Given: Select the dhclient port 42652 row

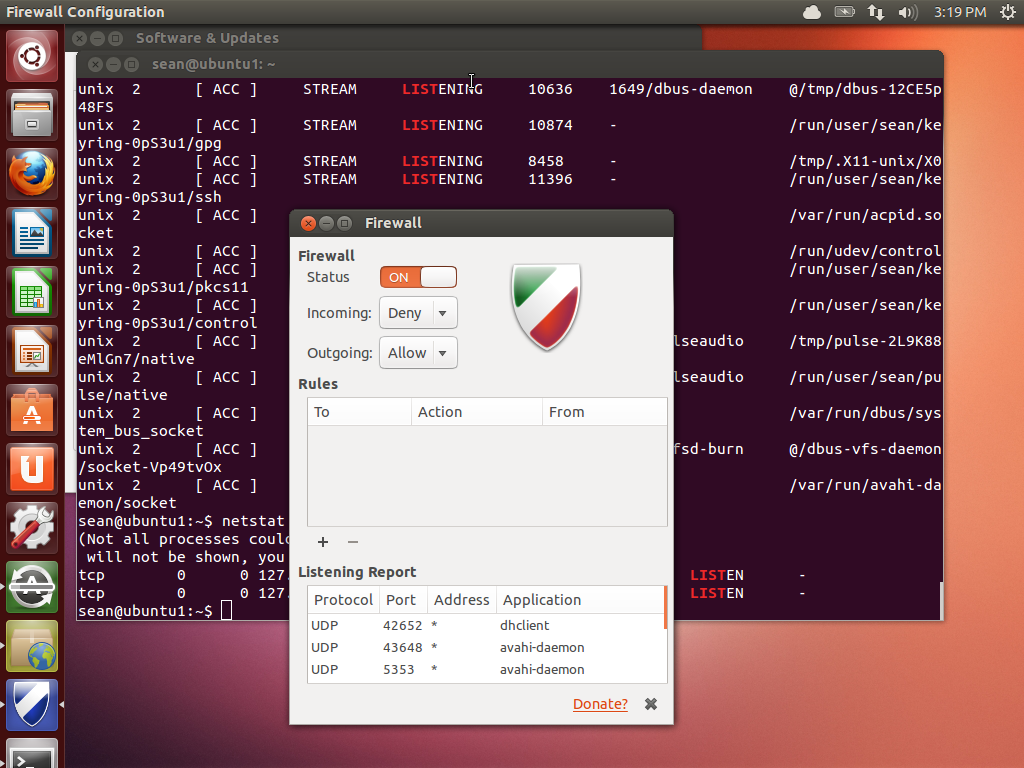Looking at the screenshot, I should [485, 625].
